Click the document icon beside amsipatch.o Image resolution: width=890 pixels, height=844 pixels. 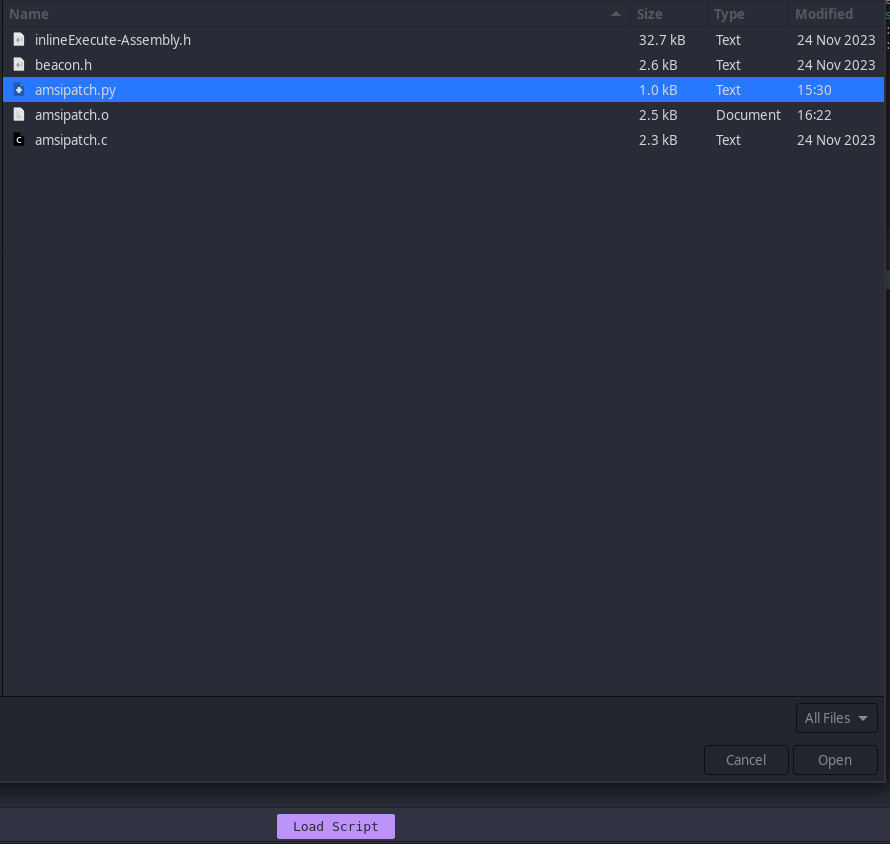click(18, 114)
